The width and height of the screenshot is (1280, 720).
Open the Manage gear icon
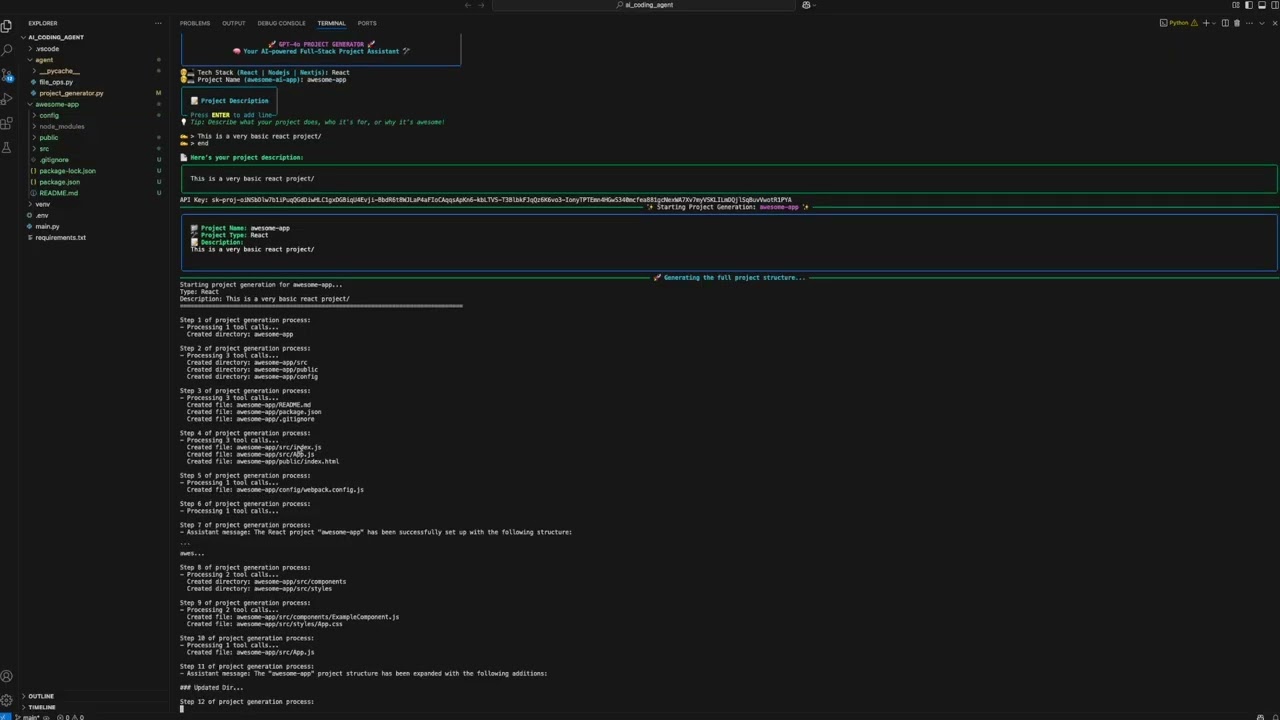tap(7, 700)
